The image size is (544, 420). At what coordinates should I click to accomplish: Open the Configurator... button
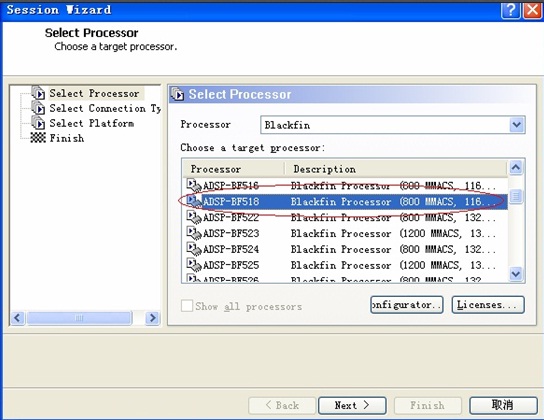pyautogui.click(x=407, y=305)
